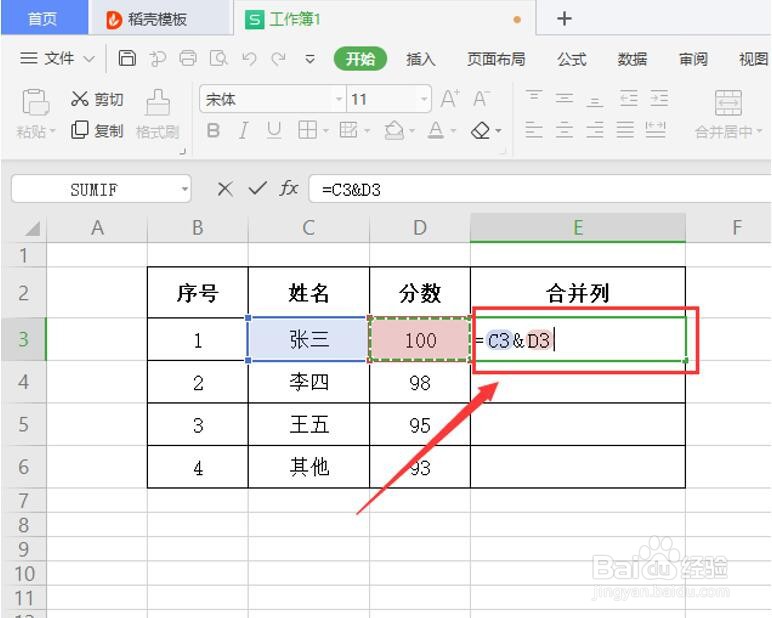
Task: Align text left
Action: (x=534, y=130)
